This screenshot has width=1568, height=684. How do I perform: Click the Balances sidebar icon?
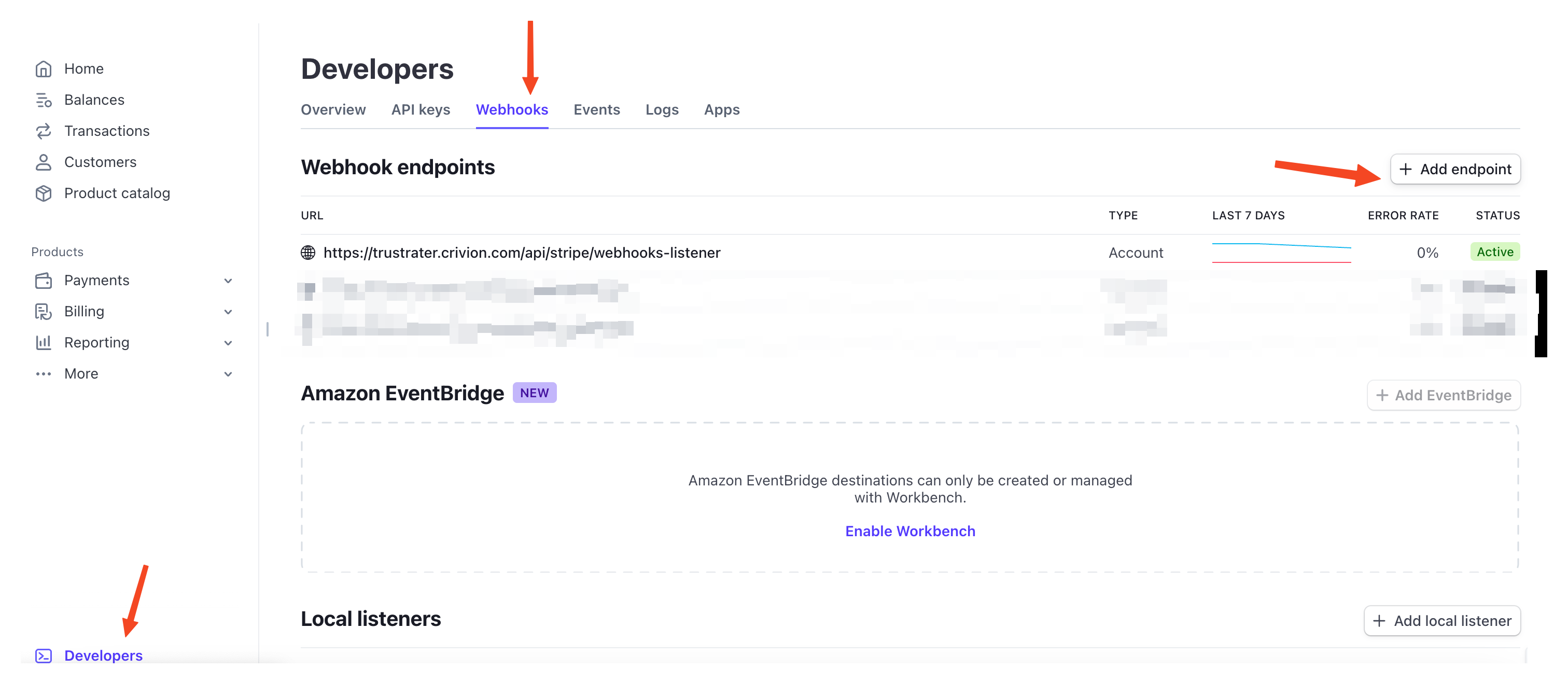coord(43,100)
